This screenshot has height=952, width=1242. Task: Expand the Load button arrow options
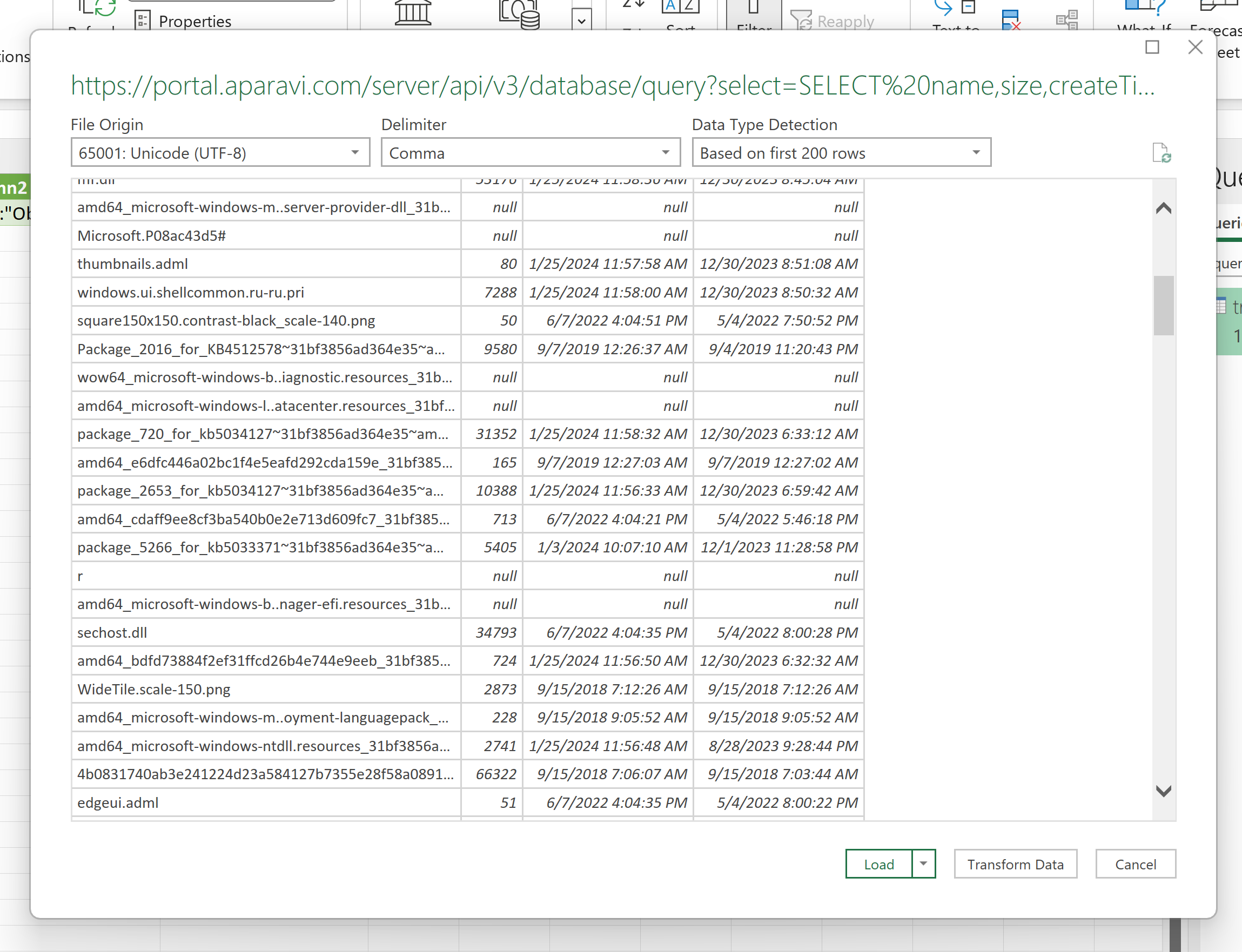(x=923, y=863)
